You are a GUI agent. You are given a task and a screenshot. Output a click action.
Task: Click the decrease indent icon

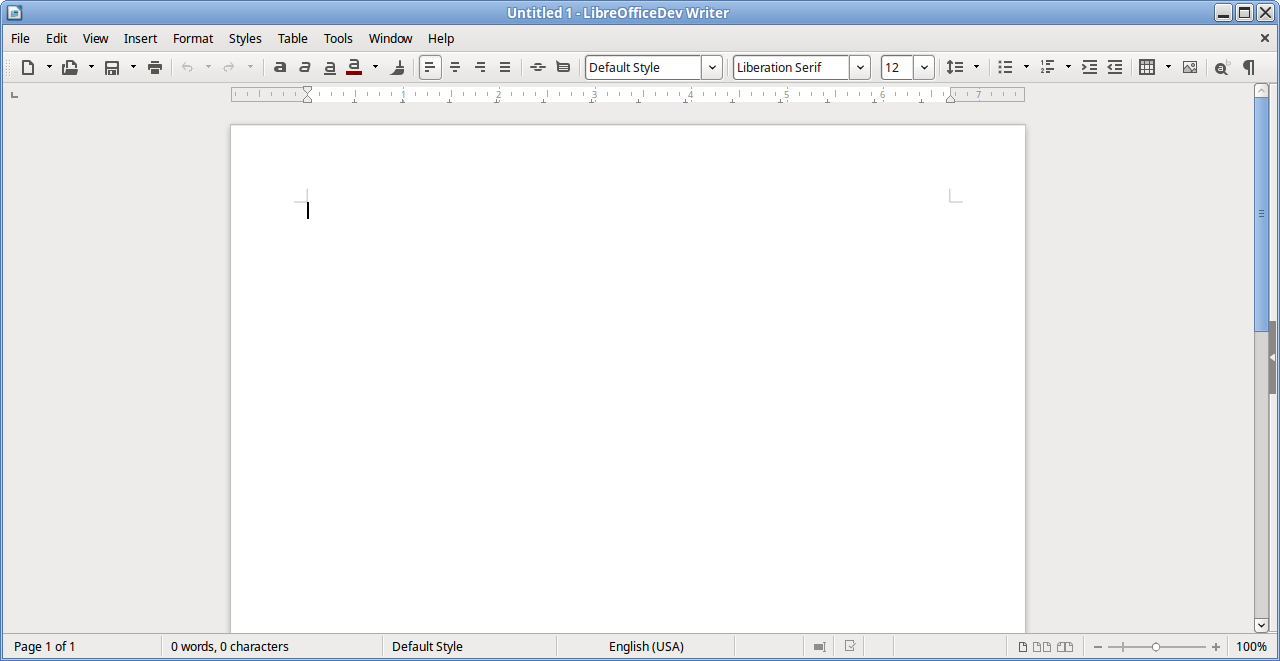pyautogui.click(x=1115, y=67)
